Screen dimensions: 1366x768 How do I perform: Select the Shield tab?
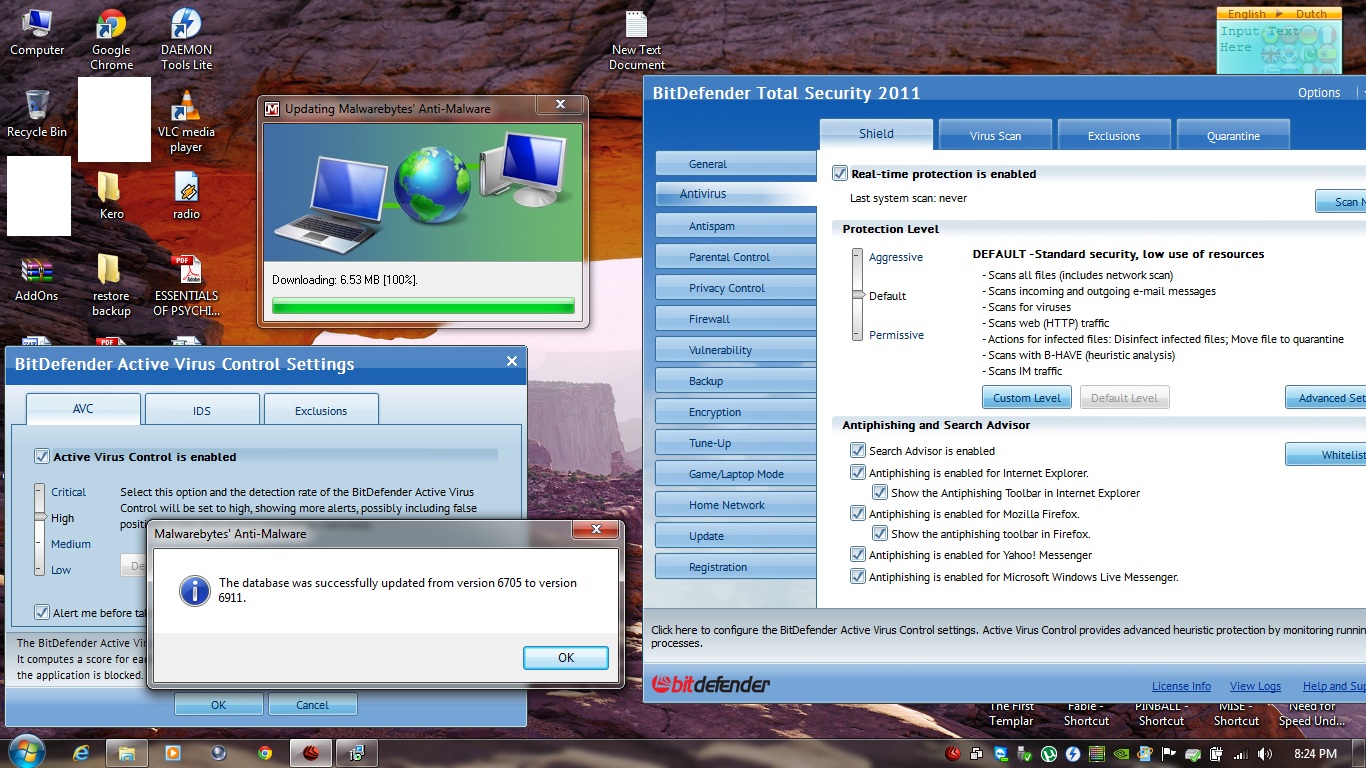click(876, 134)
